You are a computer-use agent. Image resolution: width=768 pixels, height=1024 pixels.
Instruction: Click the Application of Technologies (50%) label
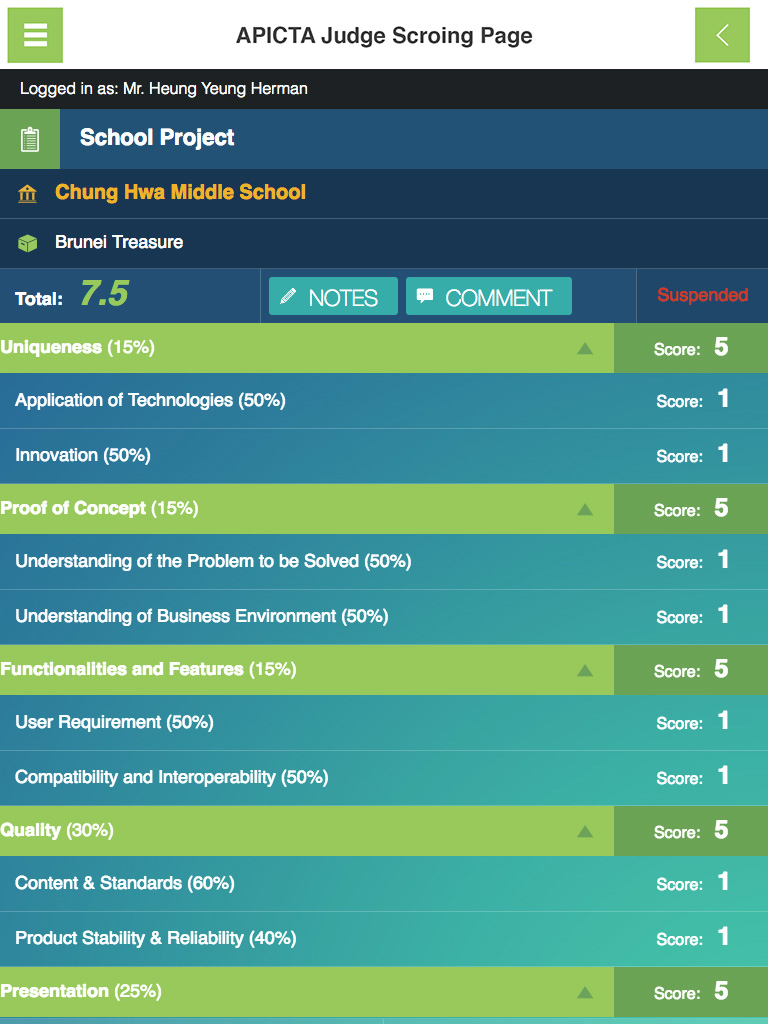click(x=150, y=400)
